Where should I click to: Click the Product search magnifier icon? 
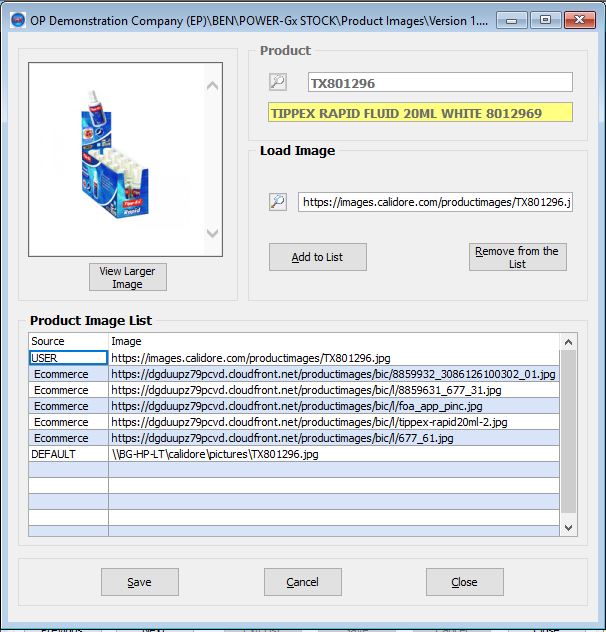[278, 83]
